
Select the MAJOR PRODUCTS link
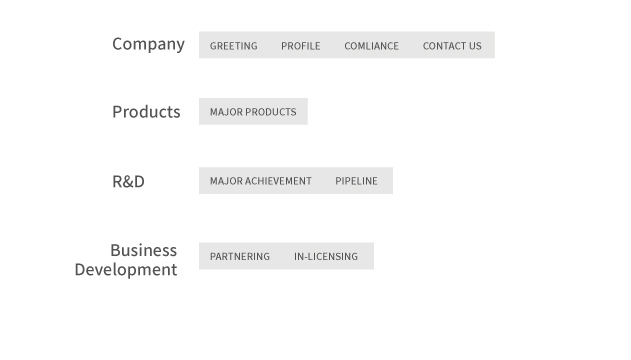[x=253, y=112]
